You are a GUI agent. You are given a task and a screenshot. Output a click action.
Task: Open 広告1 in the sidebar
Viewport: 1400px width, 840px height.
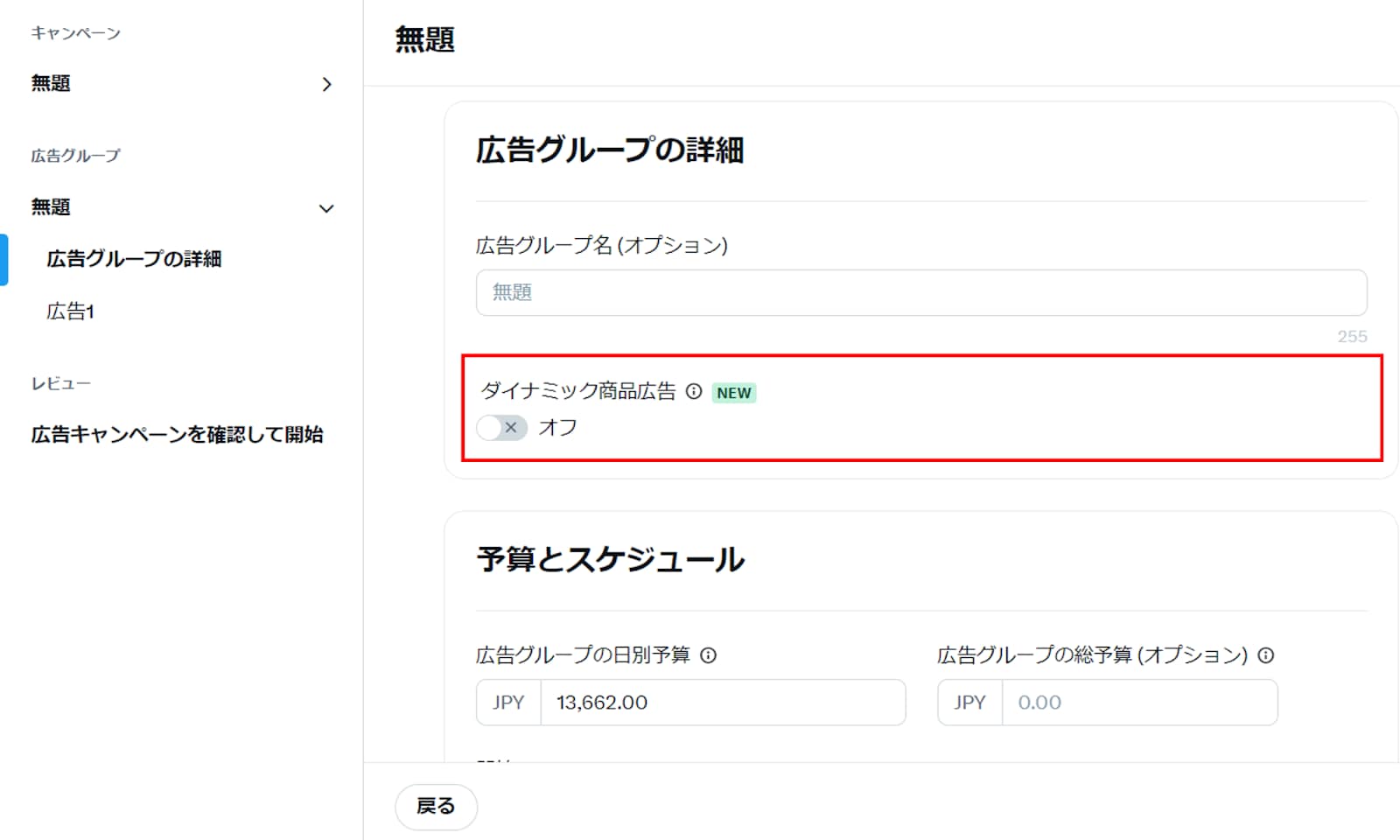point(70,311)
